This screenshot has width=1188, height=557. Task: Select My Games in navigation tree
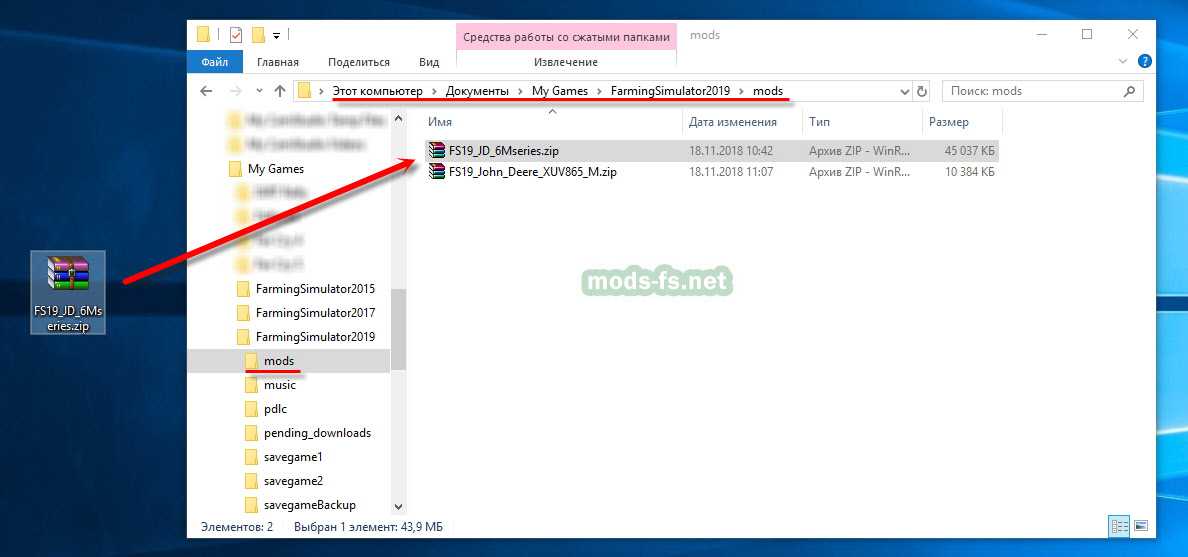point(276,169)
